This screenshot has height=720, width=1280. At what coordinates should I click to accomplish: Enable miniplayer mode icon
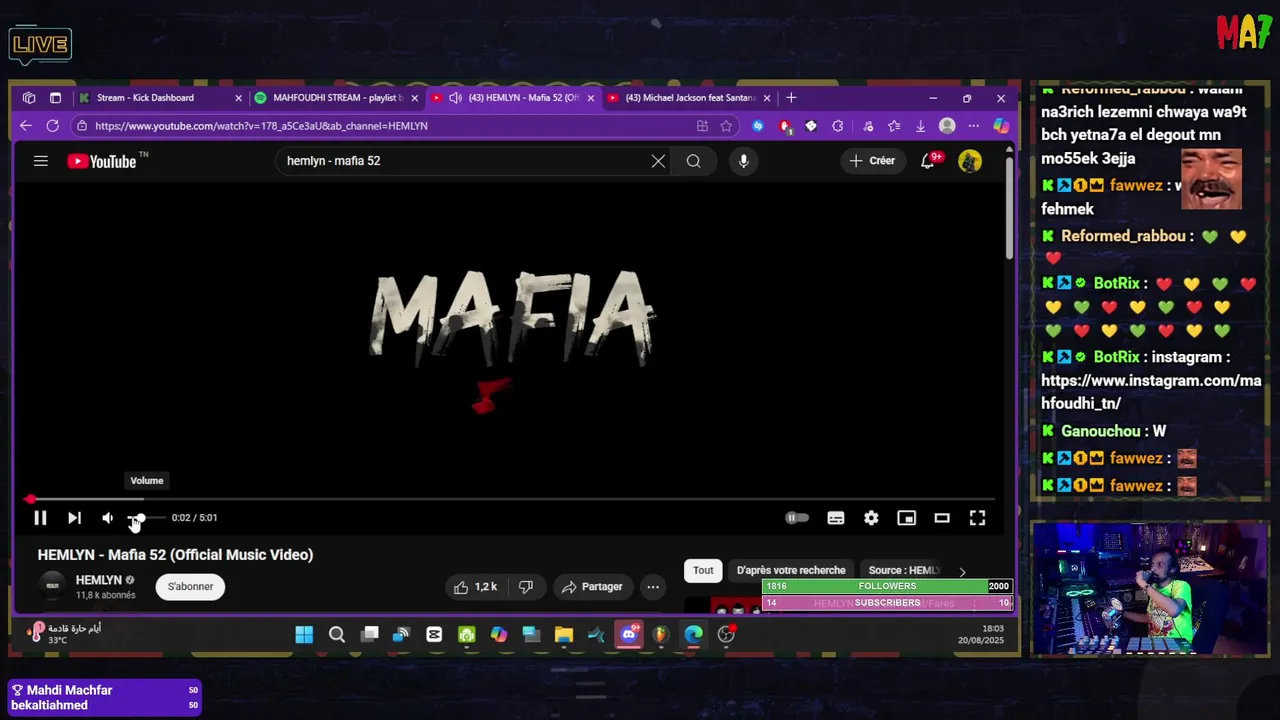coord(906,518)
